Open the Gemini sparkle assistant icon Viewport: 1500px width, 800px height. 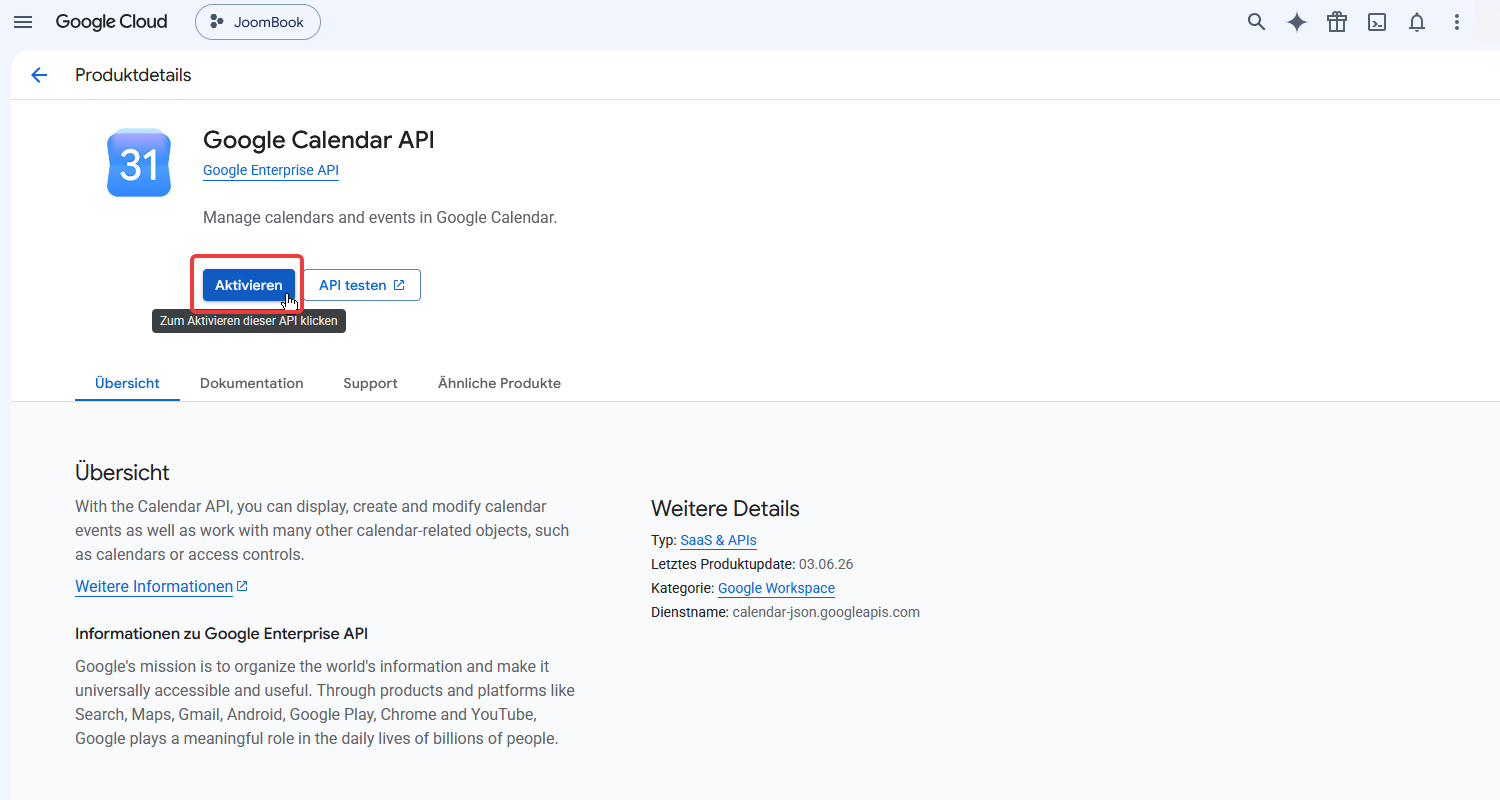(1297, 22)
